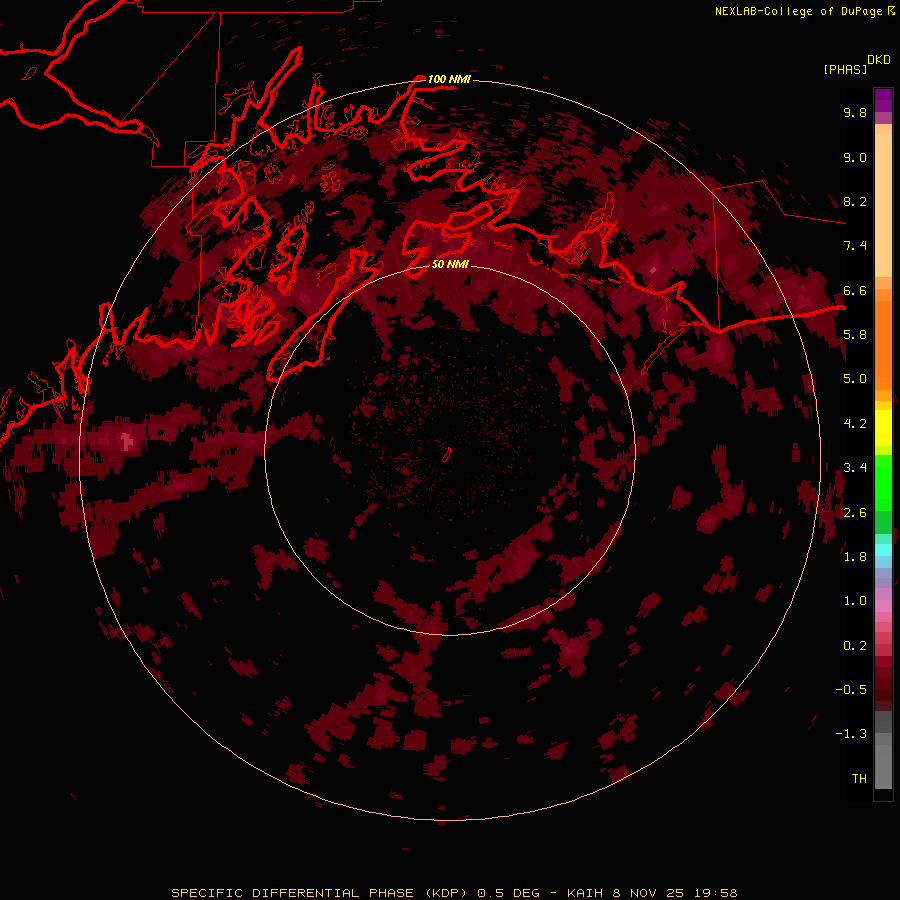Click the 5.0 value on color scale

(x=855, y=379)
